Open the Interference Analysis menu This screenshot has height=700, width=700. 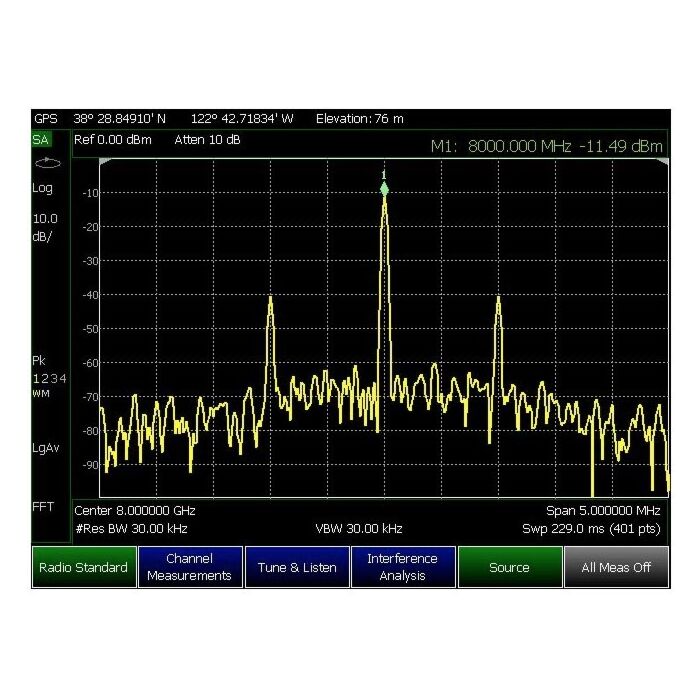(x=402, y=567)
